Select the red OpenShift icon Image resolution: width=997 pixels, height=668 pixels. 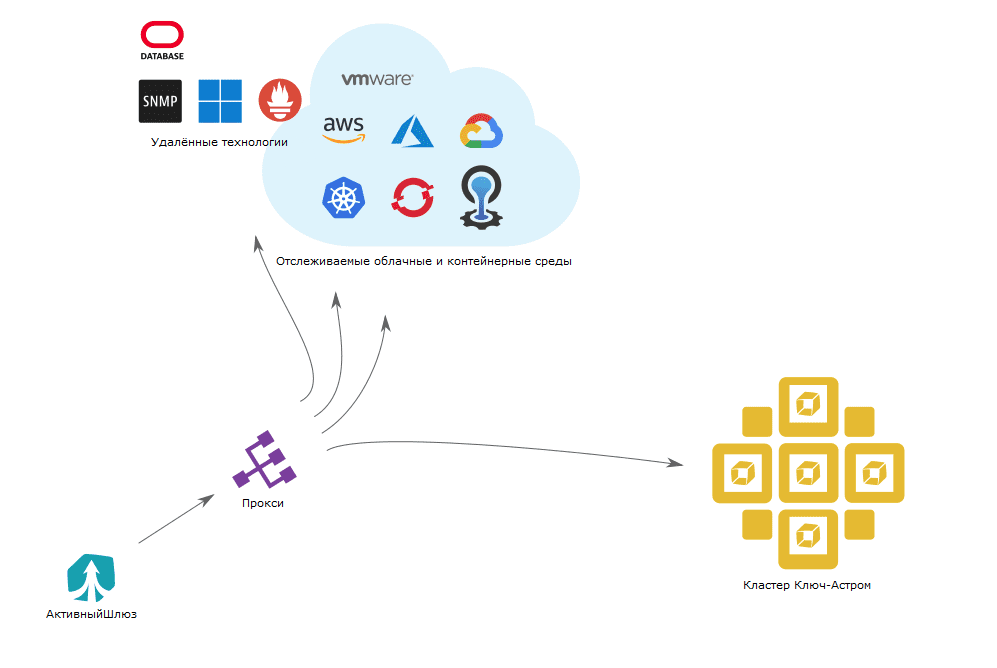(x=412, y=197)
